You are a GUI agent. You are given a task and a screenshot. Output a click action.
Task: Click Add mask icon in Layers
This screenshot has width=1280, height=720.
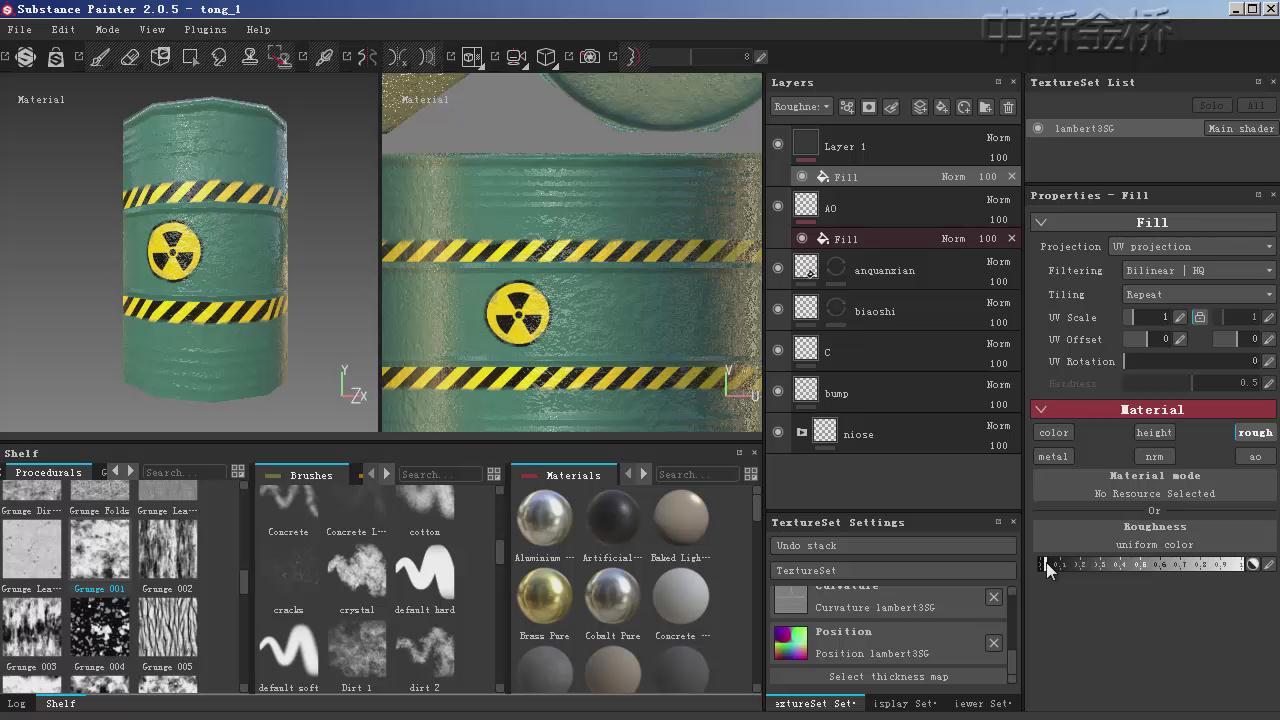[869, 107]
